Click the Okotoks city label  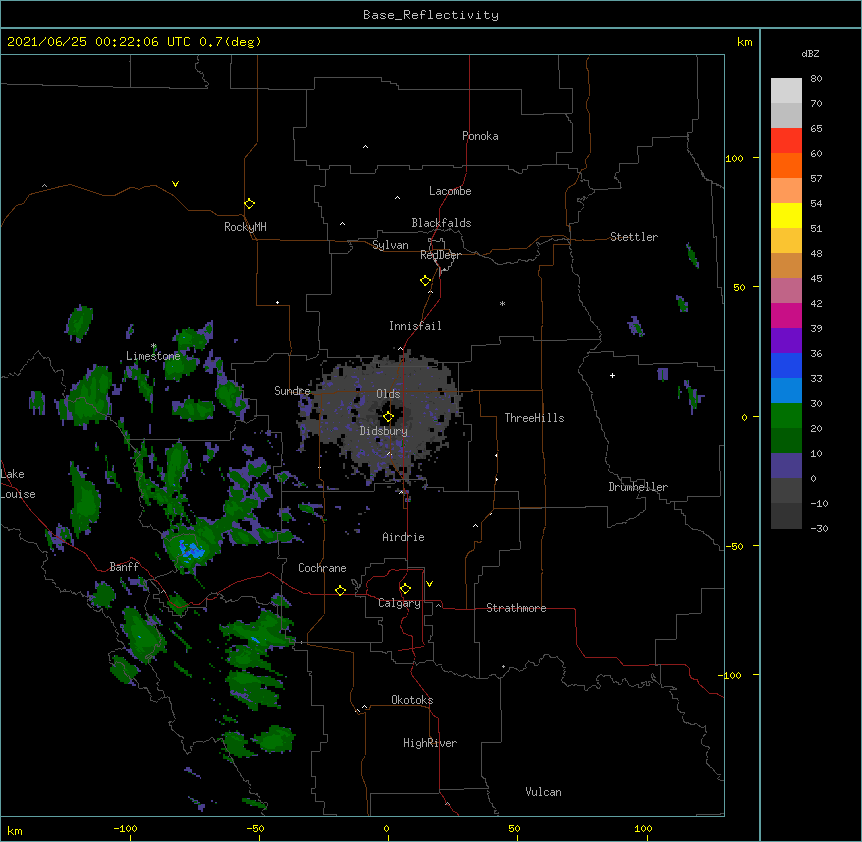point(412,700)
